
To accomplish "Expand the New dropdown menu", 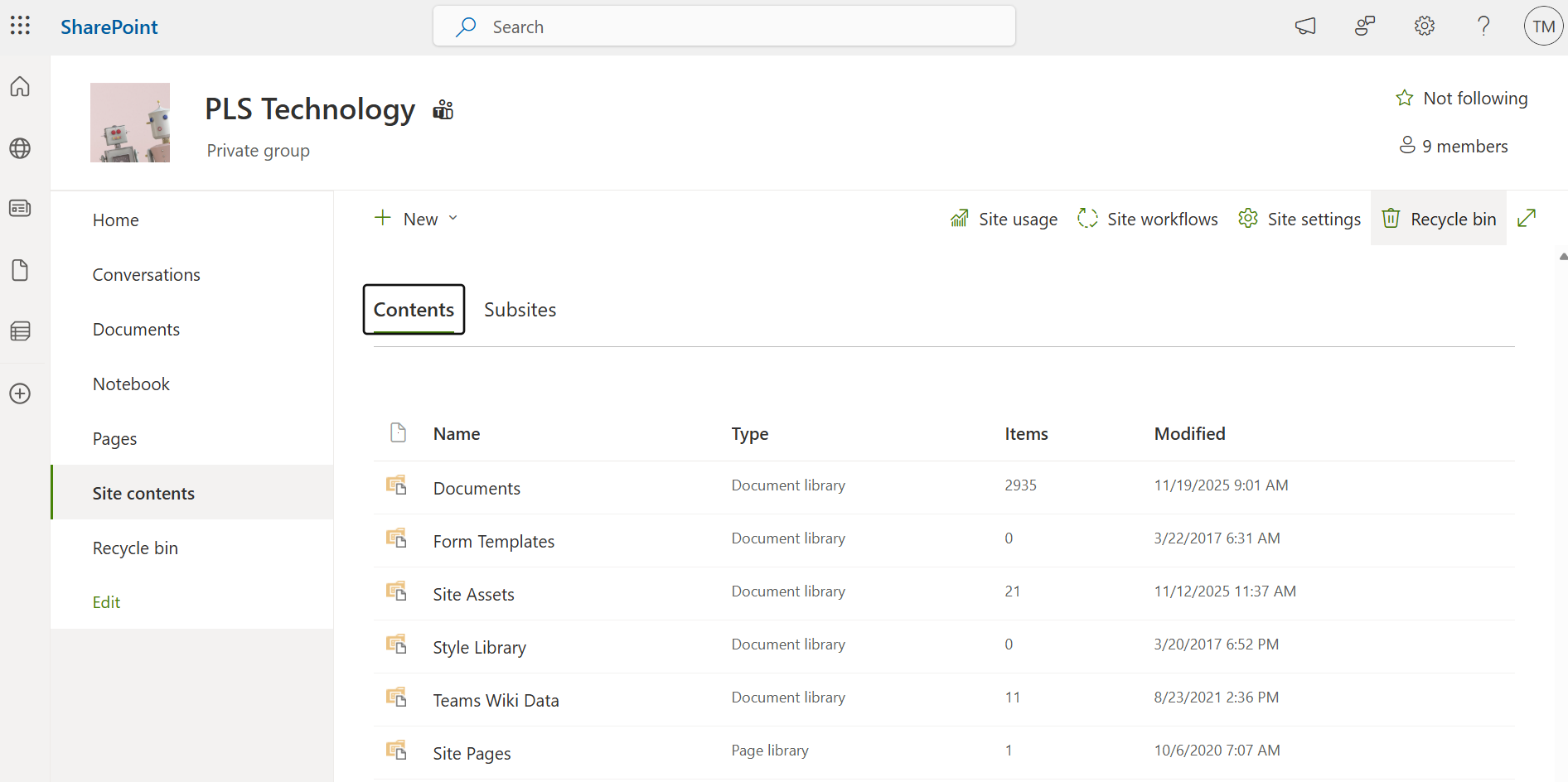I will 417,219.
